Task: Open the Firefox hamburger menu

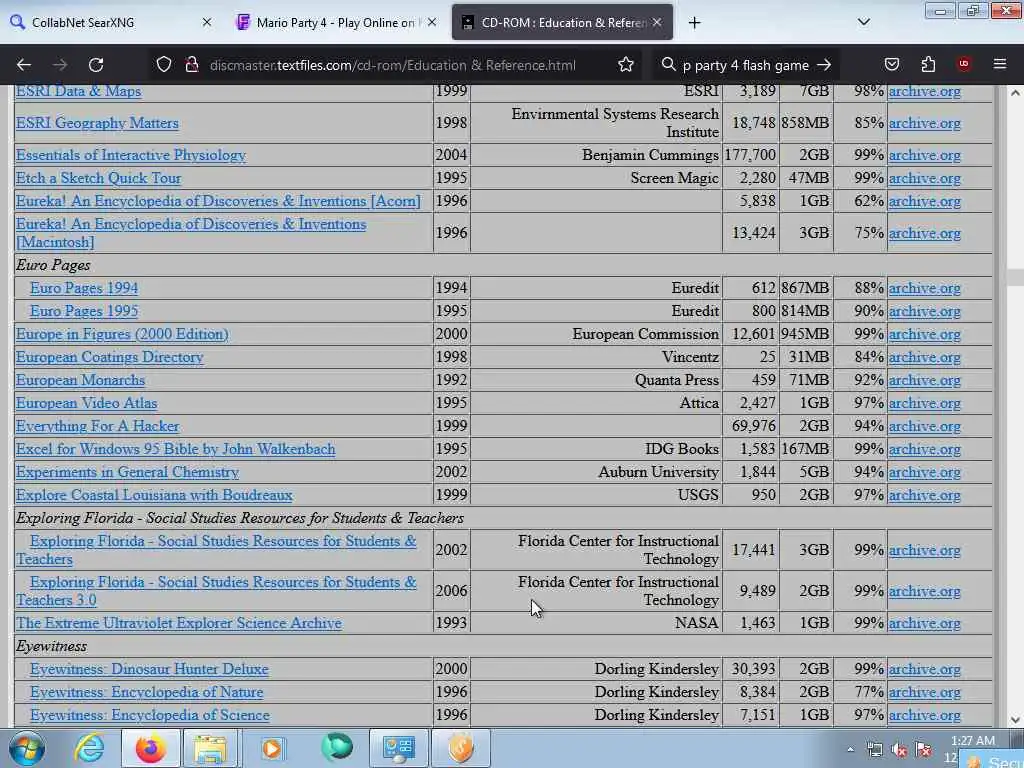Action: [x=1000, y=64]
